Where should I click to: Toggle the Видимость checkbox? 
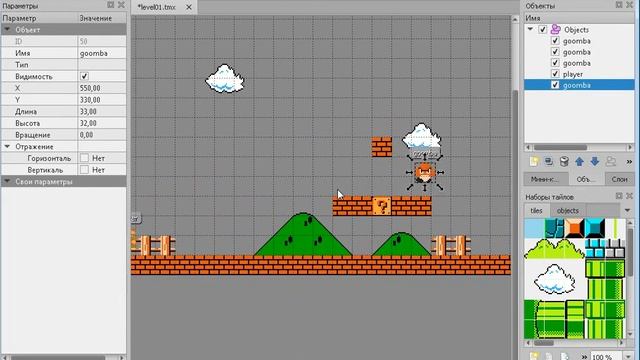(x=84, y=76)
